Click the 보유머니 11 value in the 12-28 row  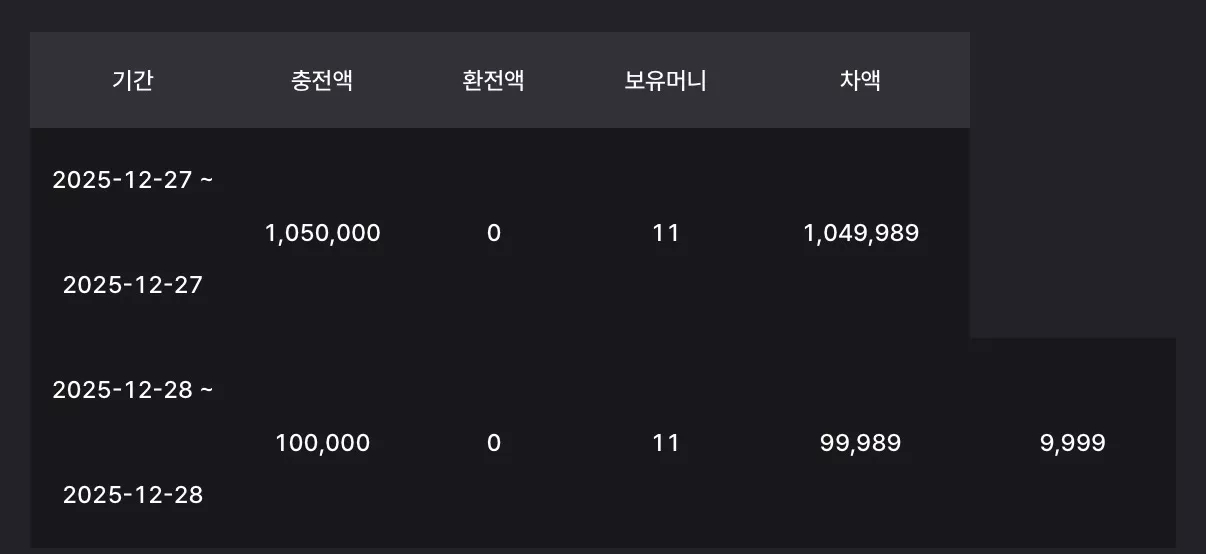665,443
